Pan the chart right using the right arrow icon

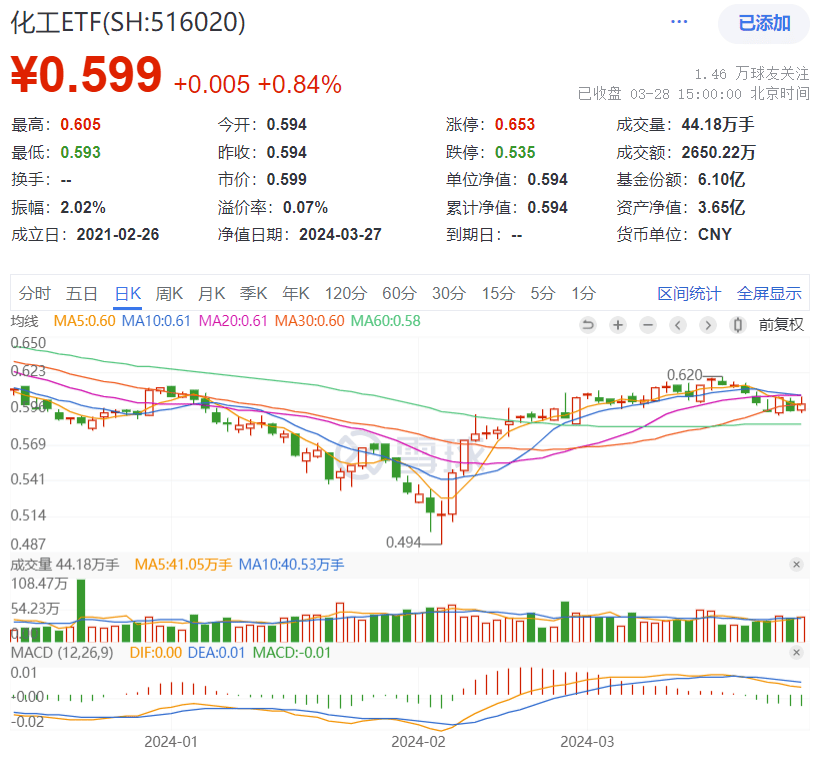click(708, 325)
